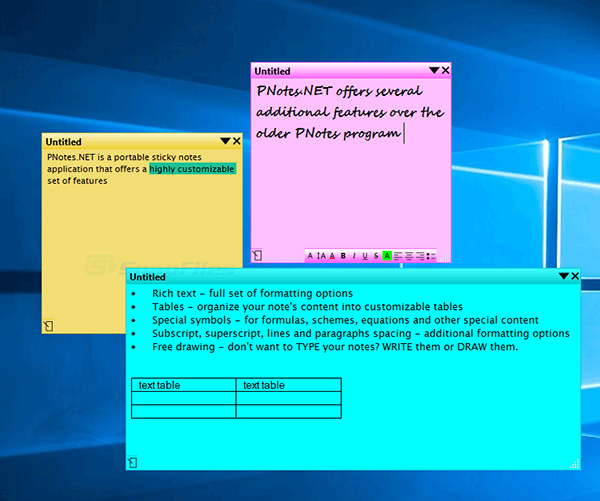Open the red-underlined font color tool
Viewport: 600px width, 501px height.
coord(332,256)
